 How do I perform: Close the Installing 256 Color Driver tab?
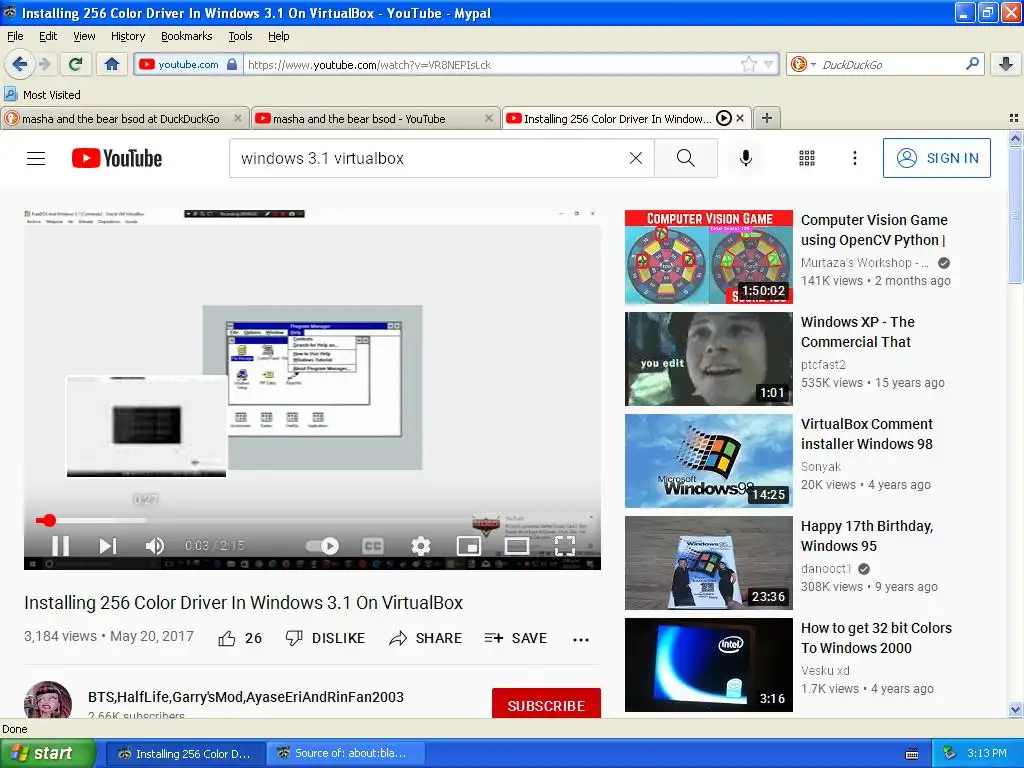click(740, 118)
